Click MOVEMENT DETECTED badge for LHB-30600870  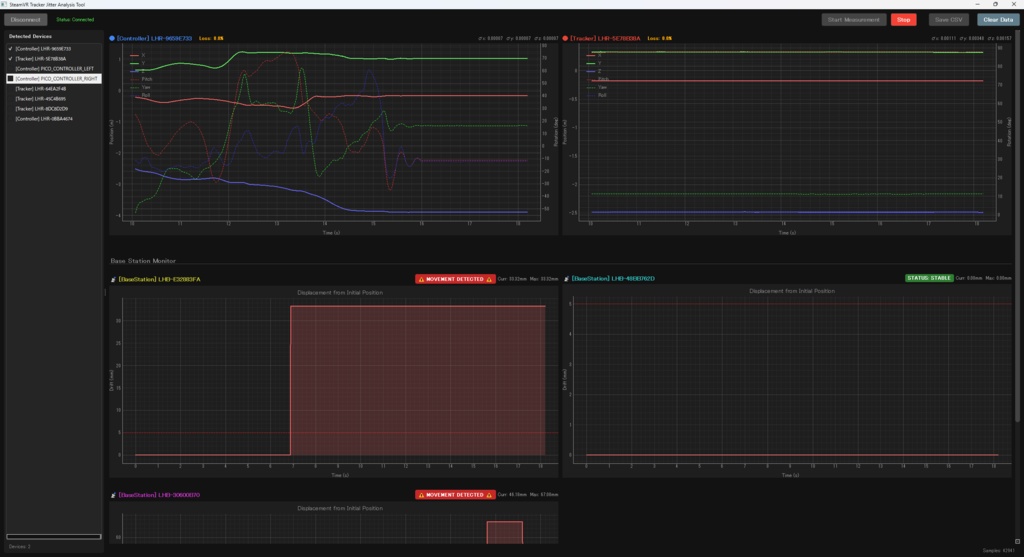pyautogui.click(x=455, y=495)
